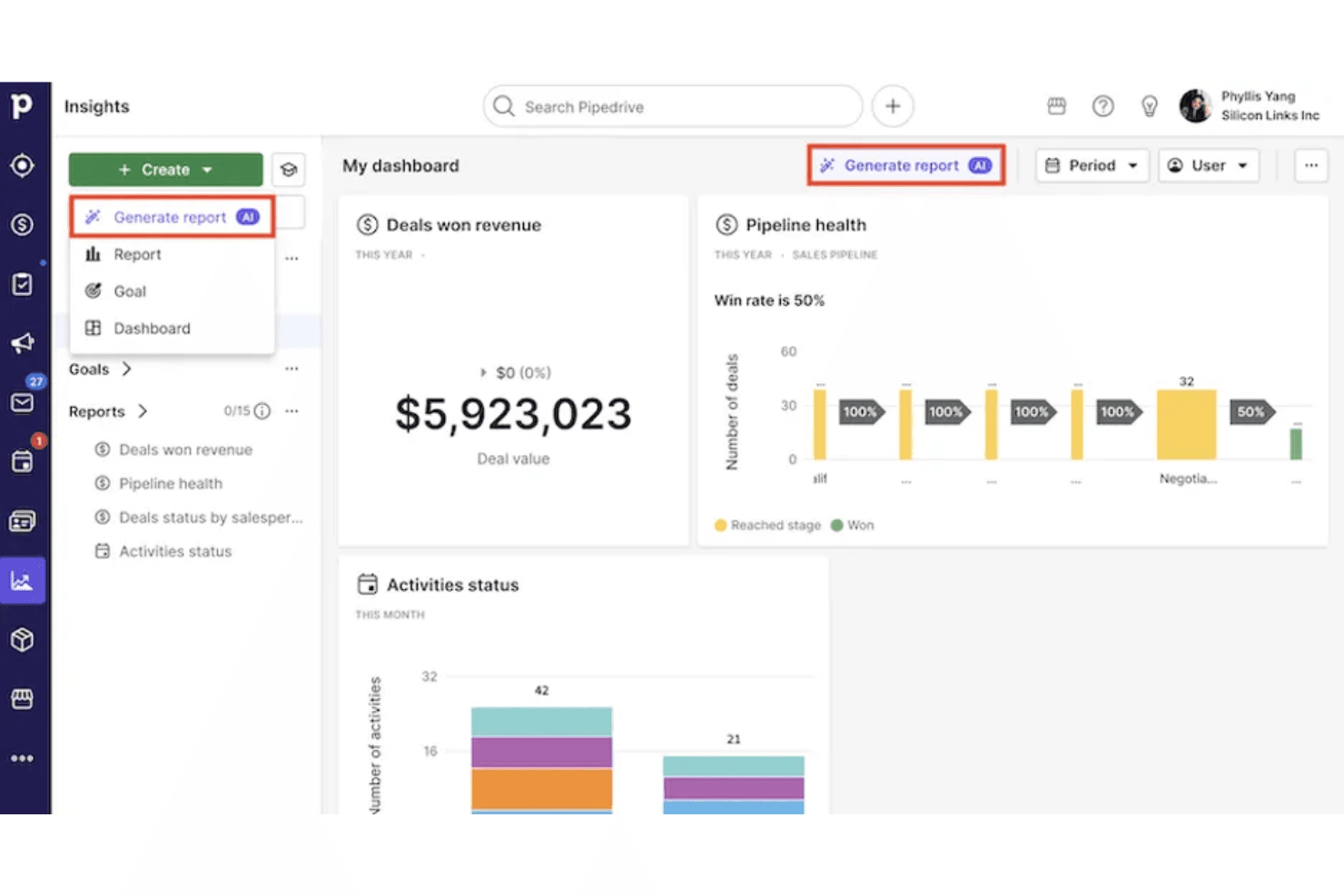Screen dimensions: 1344x896
Task: Open the Goals row three-dot menu
Action: coord(292,369)
